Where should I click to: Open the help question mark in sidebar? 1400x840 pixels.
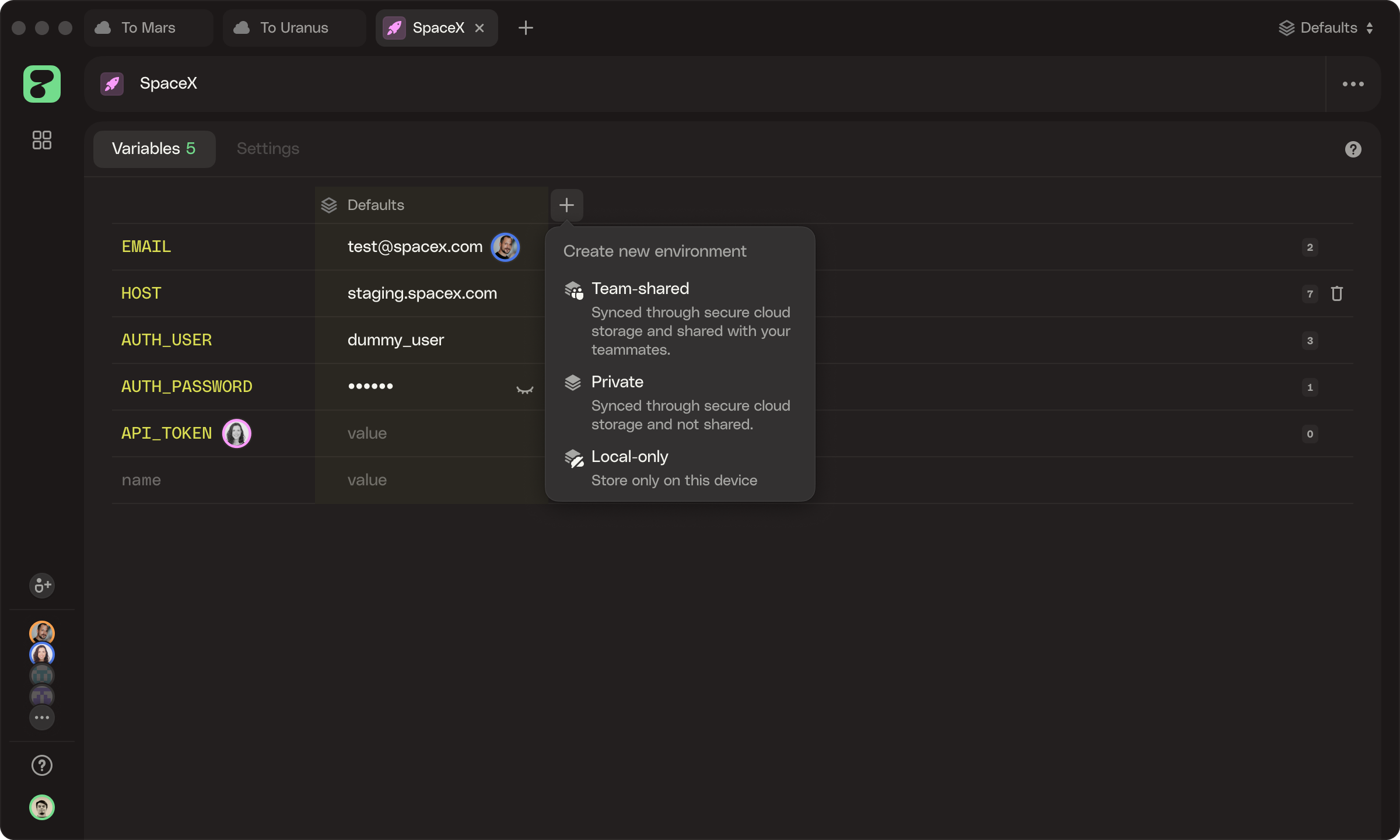pyautogui.click(x=41, y=765)
